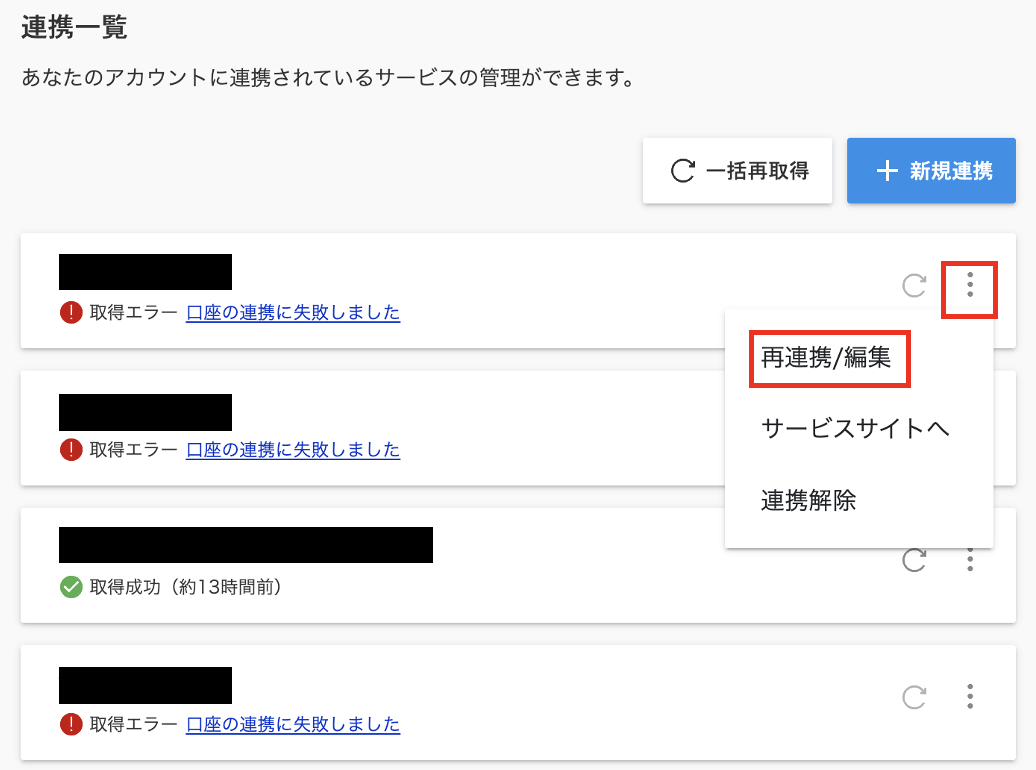Refresh the first service card with its reload icon

point(914,286)
